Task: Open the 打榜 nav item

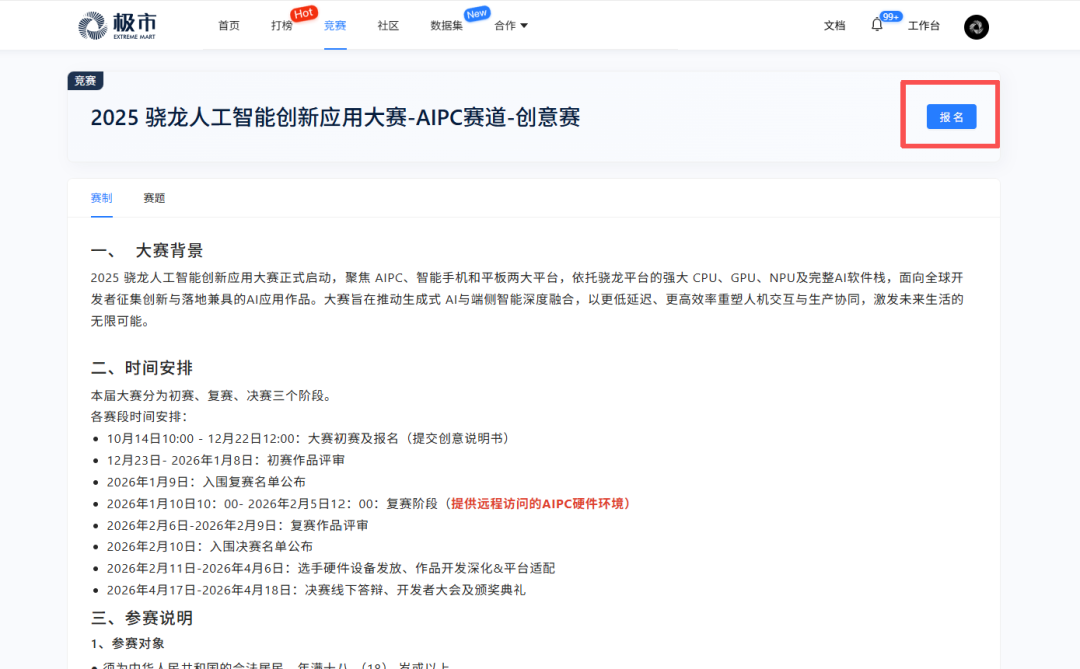Action: coord(282,25)
